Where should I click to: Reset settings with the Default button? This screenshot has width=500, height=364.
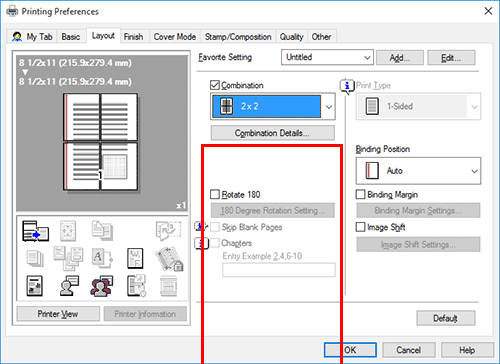click(x=446, y=318)
